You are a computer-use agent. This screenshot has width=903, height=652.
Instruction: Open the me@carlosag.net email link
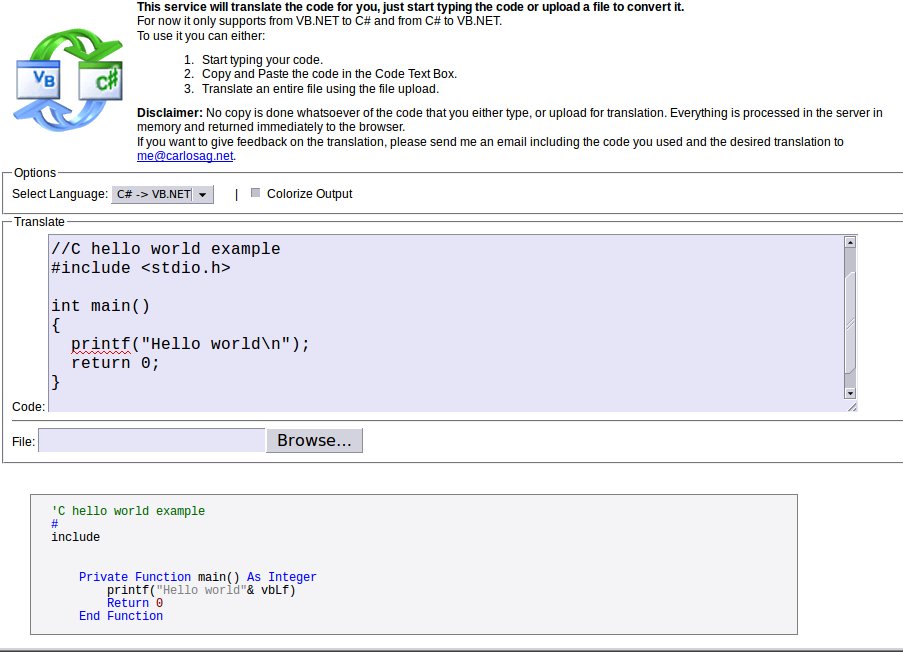[185, 156]
